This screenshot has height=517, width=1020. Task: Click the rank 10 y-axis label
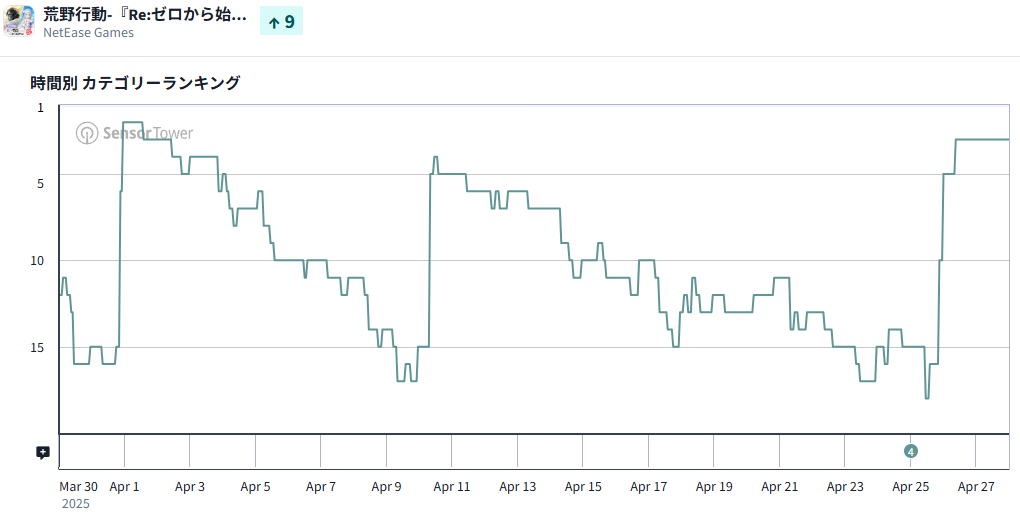tap(38, 261)
